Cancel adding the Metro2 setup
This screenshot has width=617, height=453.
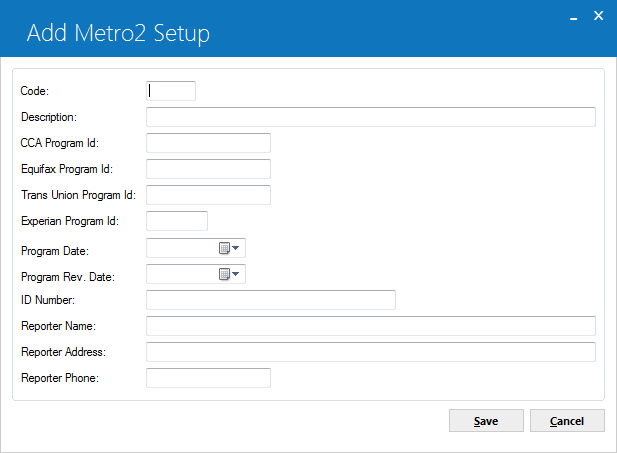567,421
